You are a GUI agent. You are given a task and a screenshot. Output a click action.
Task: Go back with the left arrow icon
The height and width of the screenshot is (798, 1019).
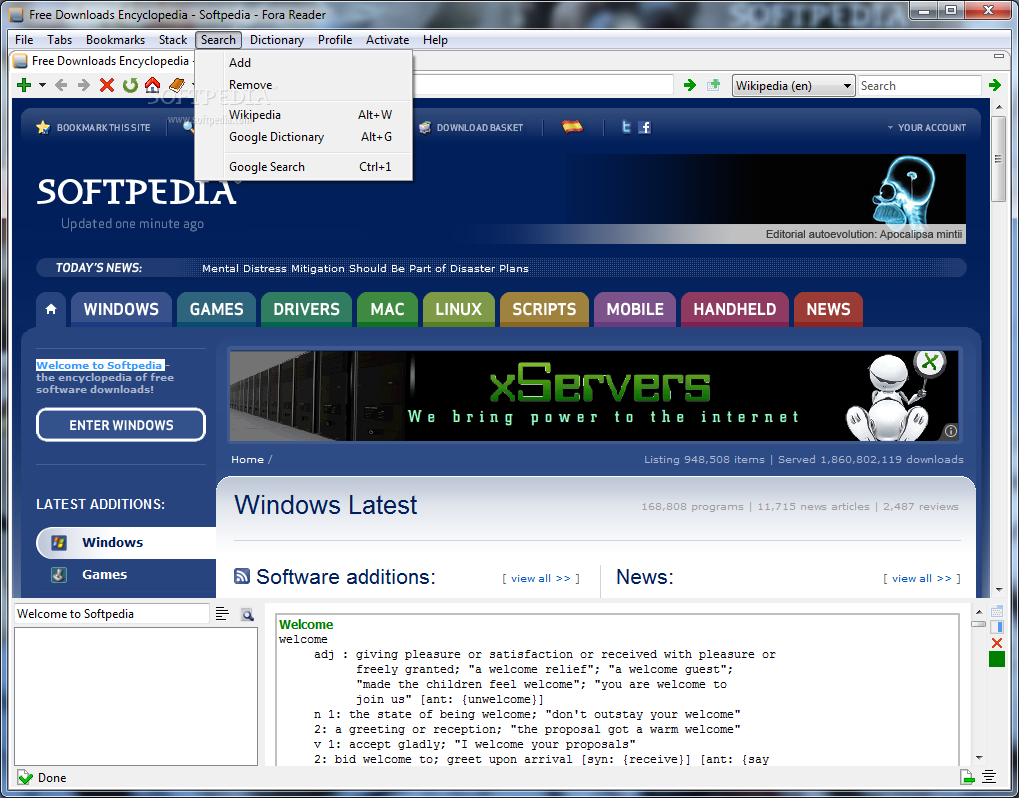pyautogui.click(x=61, y=85)
